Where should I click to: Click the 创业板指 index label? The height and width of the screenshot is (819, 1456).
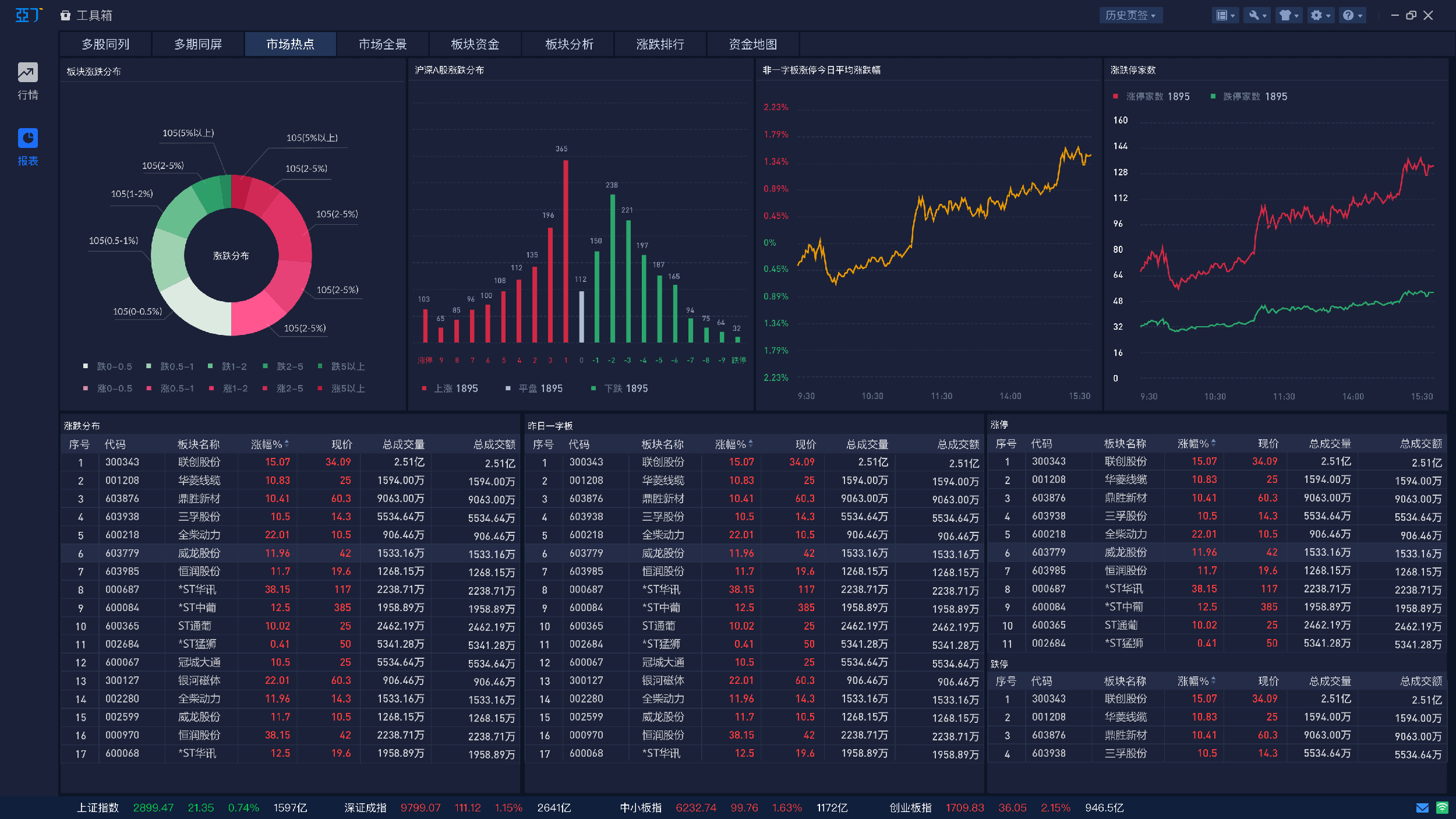click(x=910, y=808)
